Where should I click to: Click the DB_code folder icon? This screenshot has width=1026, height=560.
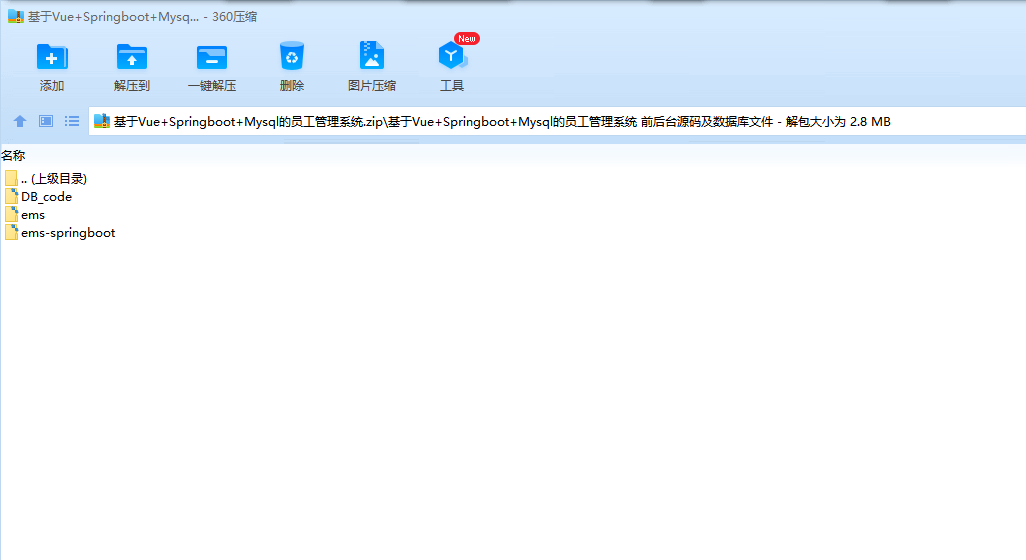tap(11, 196)
